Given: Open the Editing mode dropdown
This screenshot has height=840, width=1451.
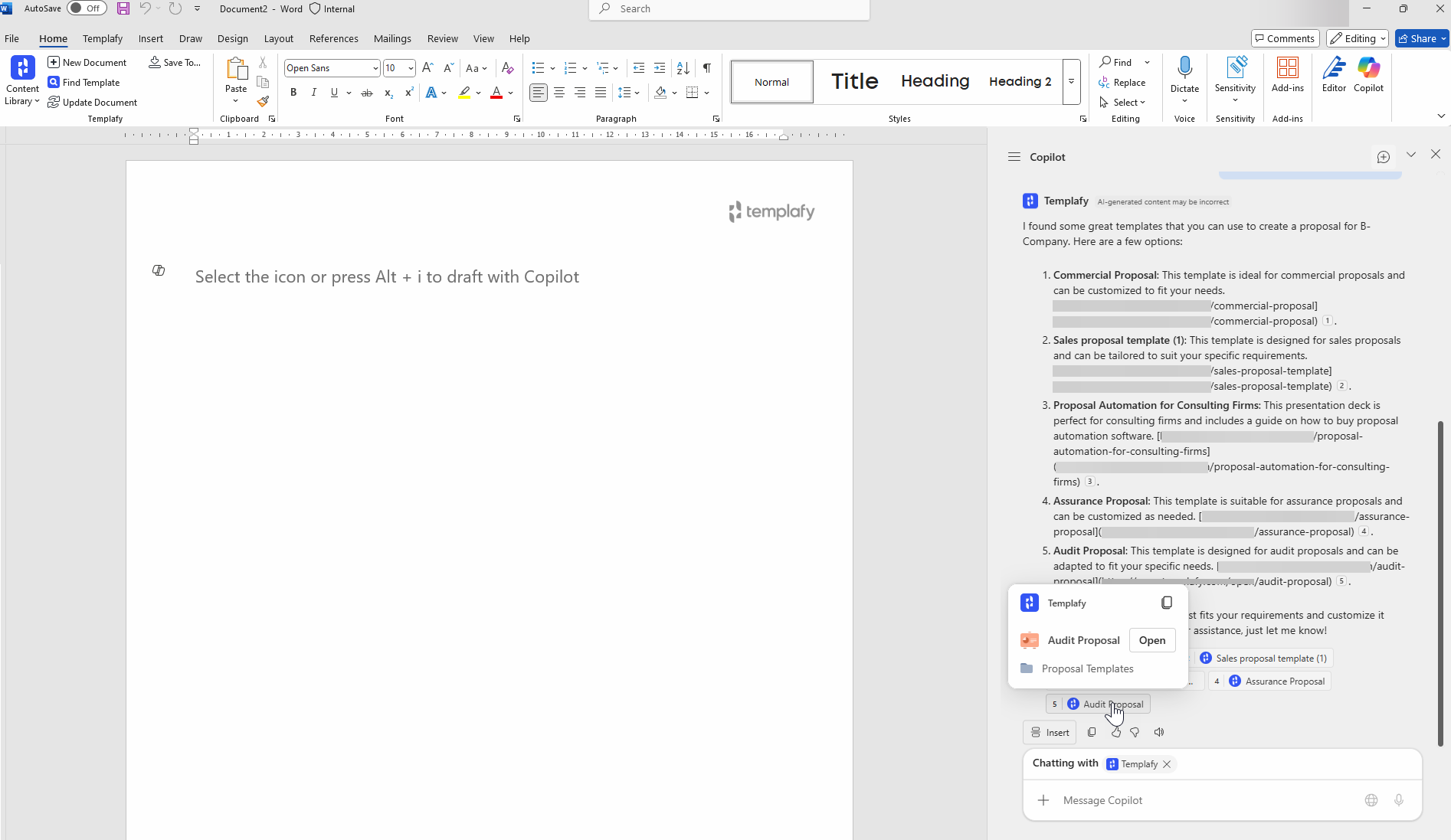Looking at the screenshot, I should (1358, 38).
